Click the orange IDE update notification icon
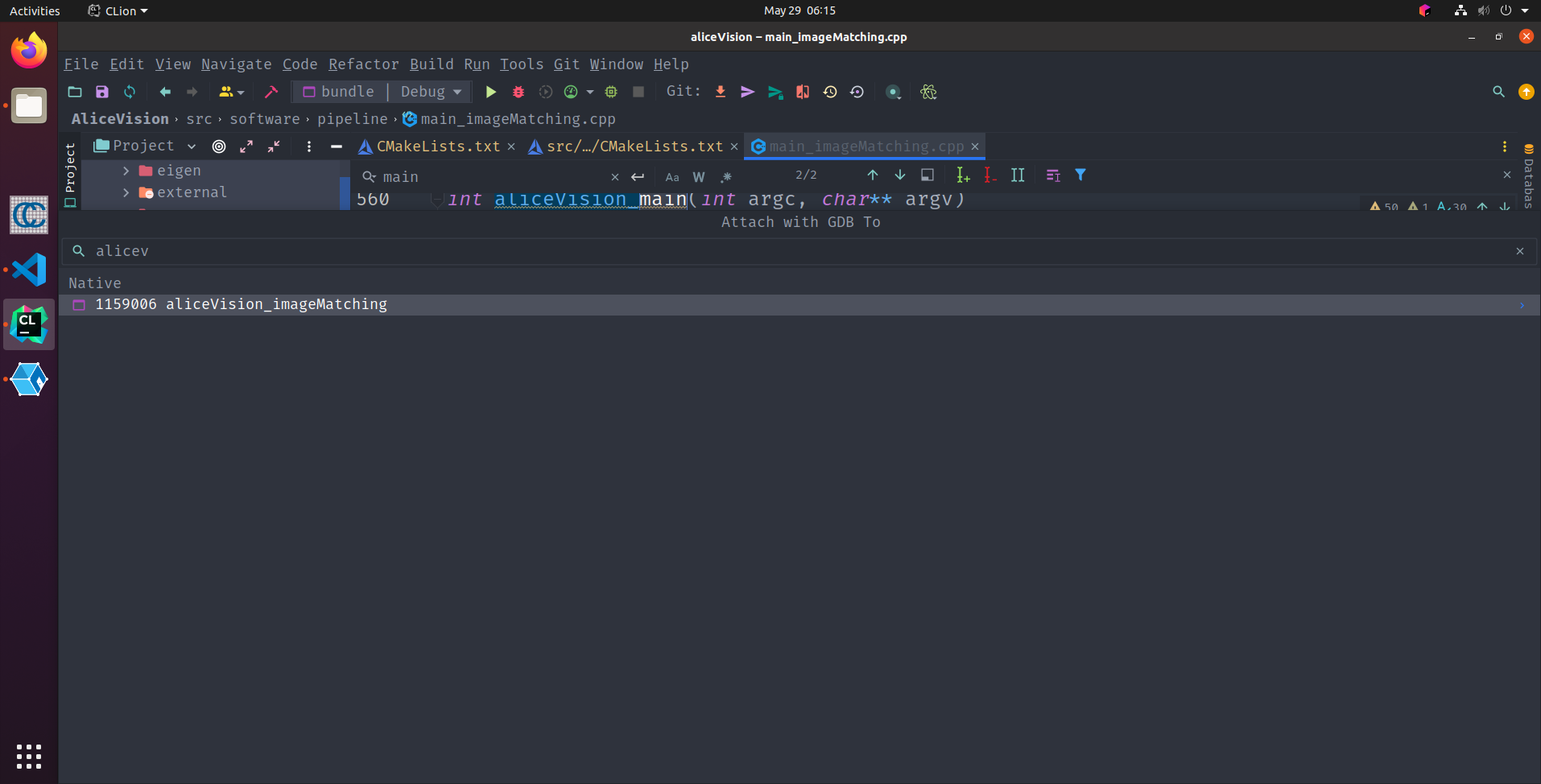The width and height of the screenshot is (1541, 784). coord(1526,92)
